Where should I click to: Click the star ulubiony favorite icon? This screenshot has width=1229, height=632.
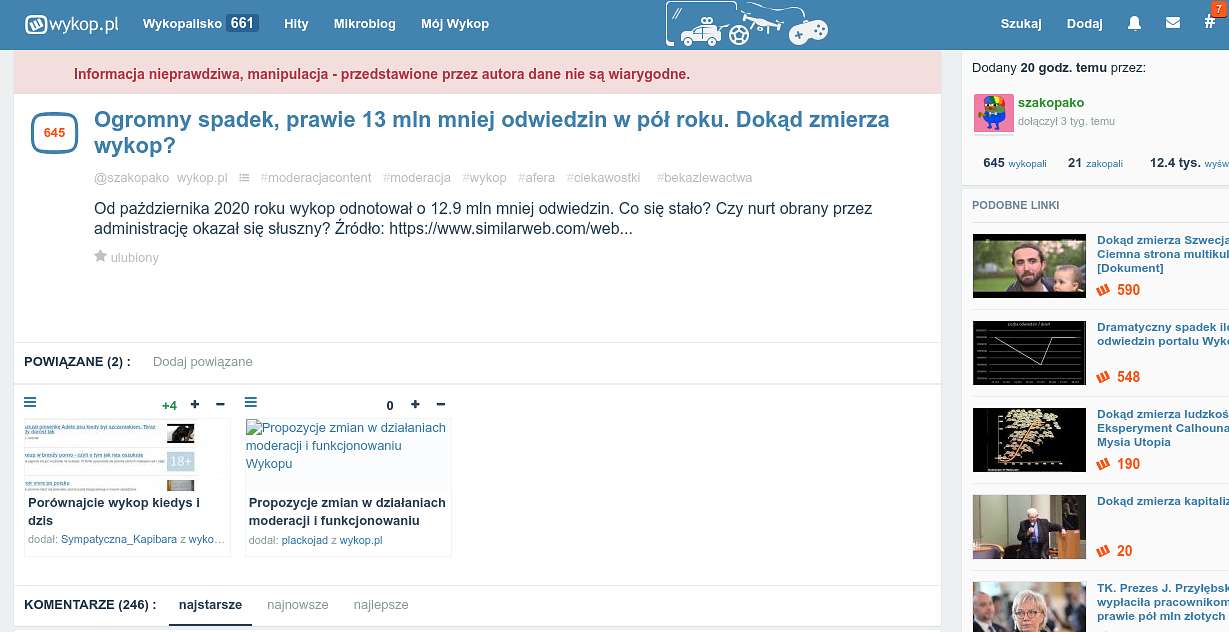tap(100, 256)
